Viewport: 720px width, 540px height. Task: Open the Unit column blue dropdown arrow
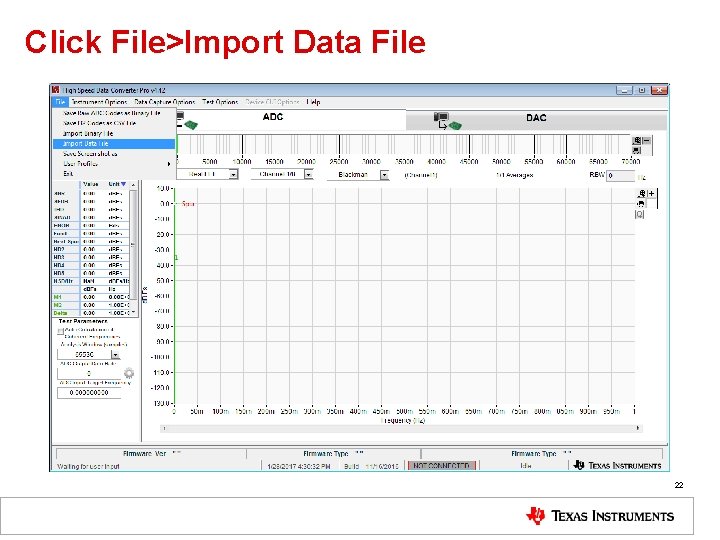(x=123, y=184)
